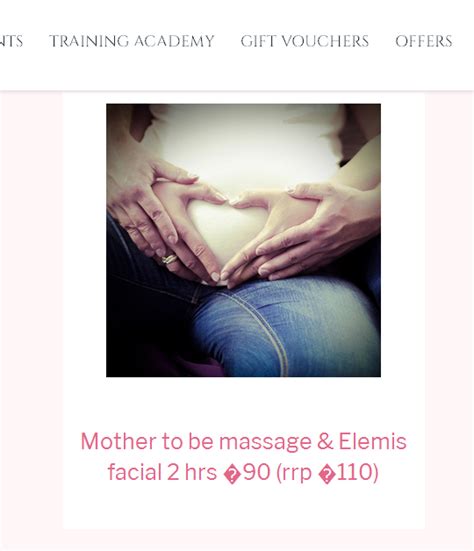Click the wedding ring in the photo
Image resolution: width=474 pixels, height=551 pixels.
(x=169, y=259)
